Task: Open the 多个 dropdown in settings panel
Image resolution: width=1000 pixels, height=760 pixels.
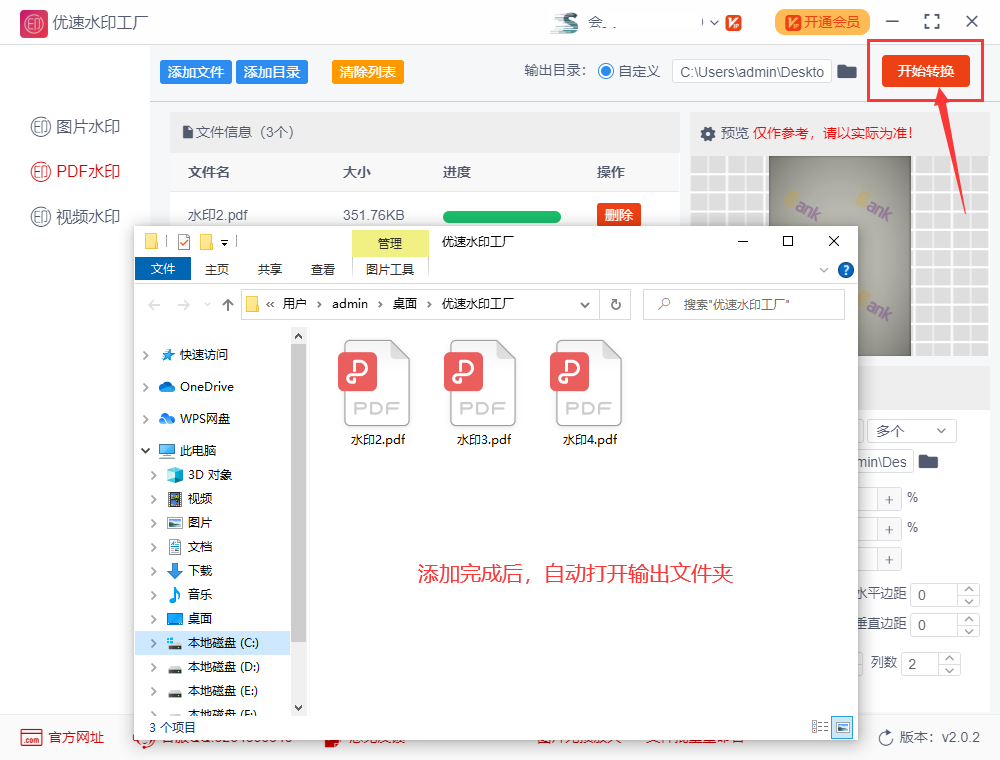Action: pos(911,431)
